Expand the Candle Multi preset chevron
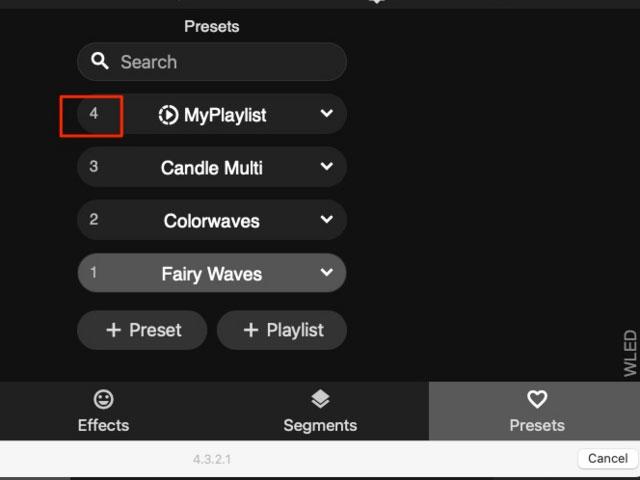The width and height of the screenshot is (640, 480). coord(326,167)
